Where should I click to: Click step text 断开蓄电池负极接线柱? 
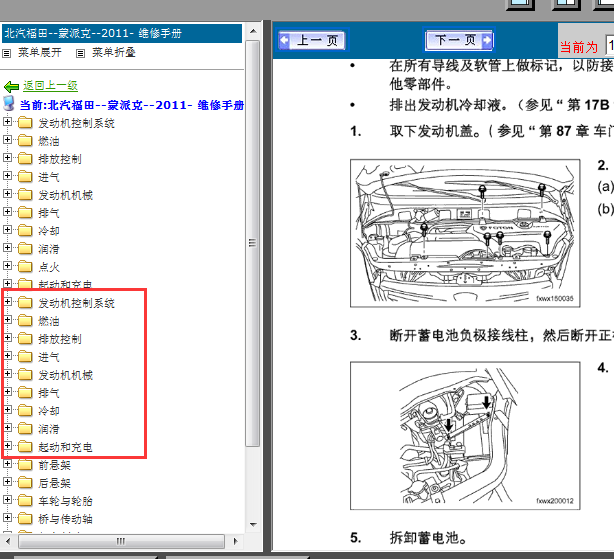[459, 335]
